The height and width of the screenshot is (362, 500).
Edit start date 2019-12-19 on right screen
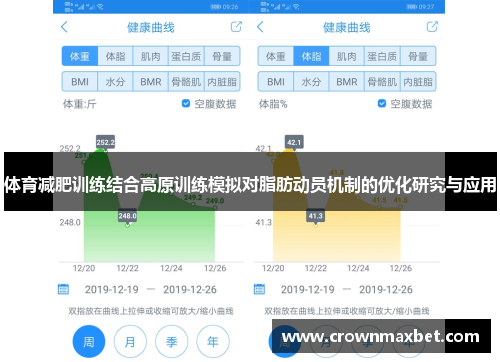click(308, 289)
